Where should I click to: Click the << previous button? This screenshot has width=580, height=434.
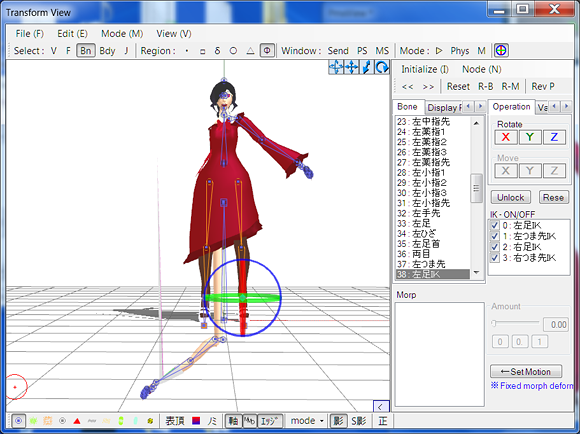(407, 87)
